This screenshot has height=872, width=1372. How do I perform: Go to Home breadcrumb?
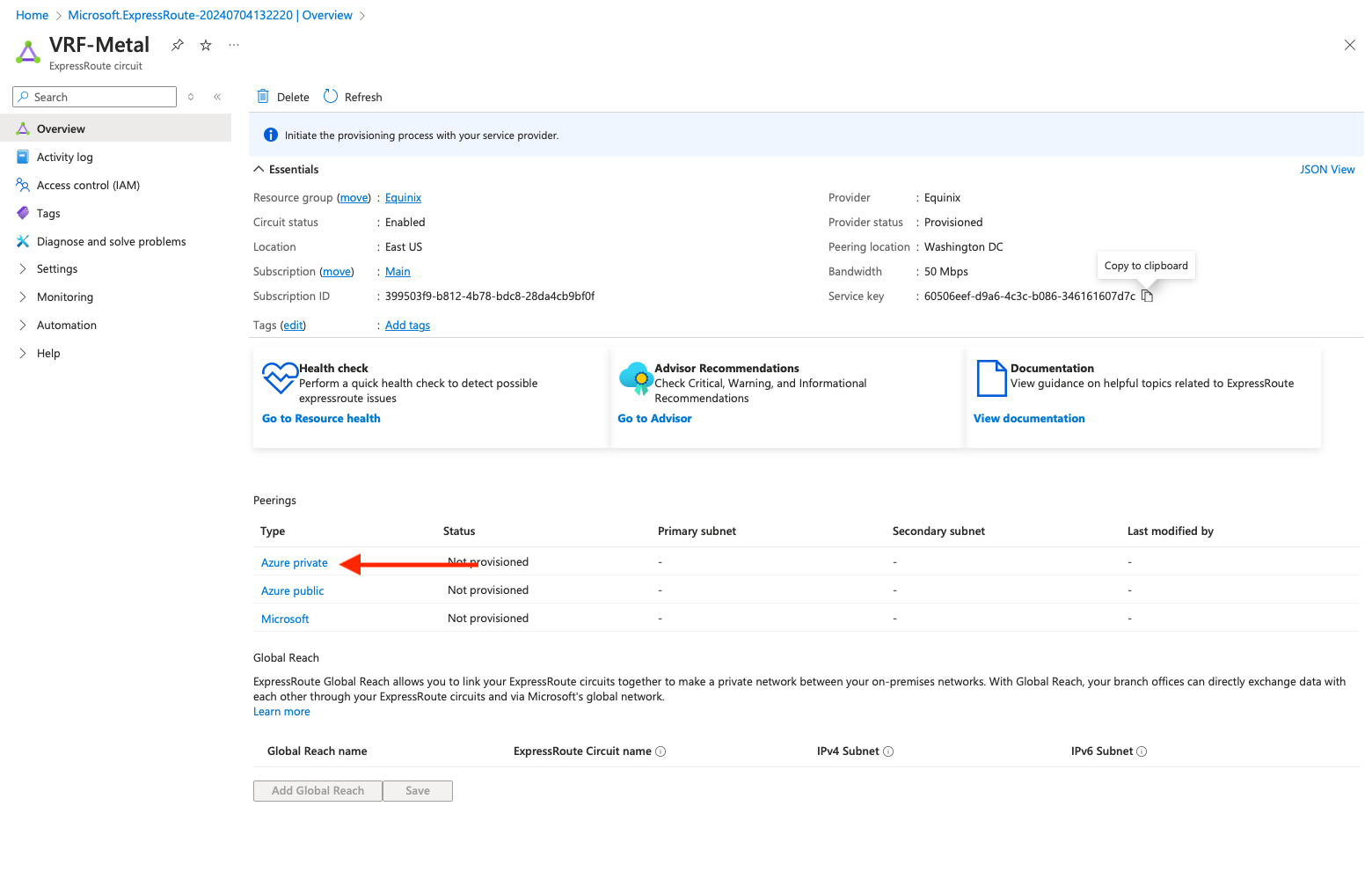pos(32,15)
